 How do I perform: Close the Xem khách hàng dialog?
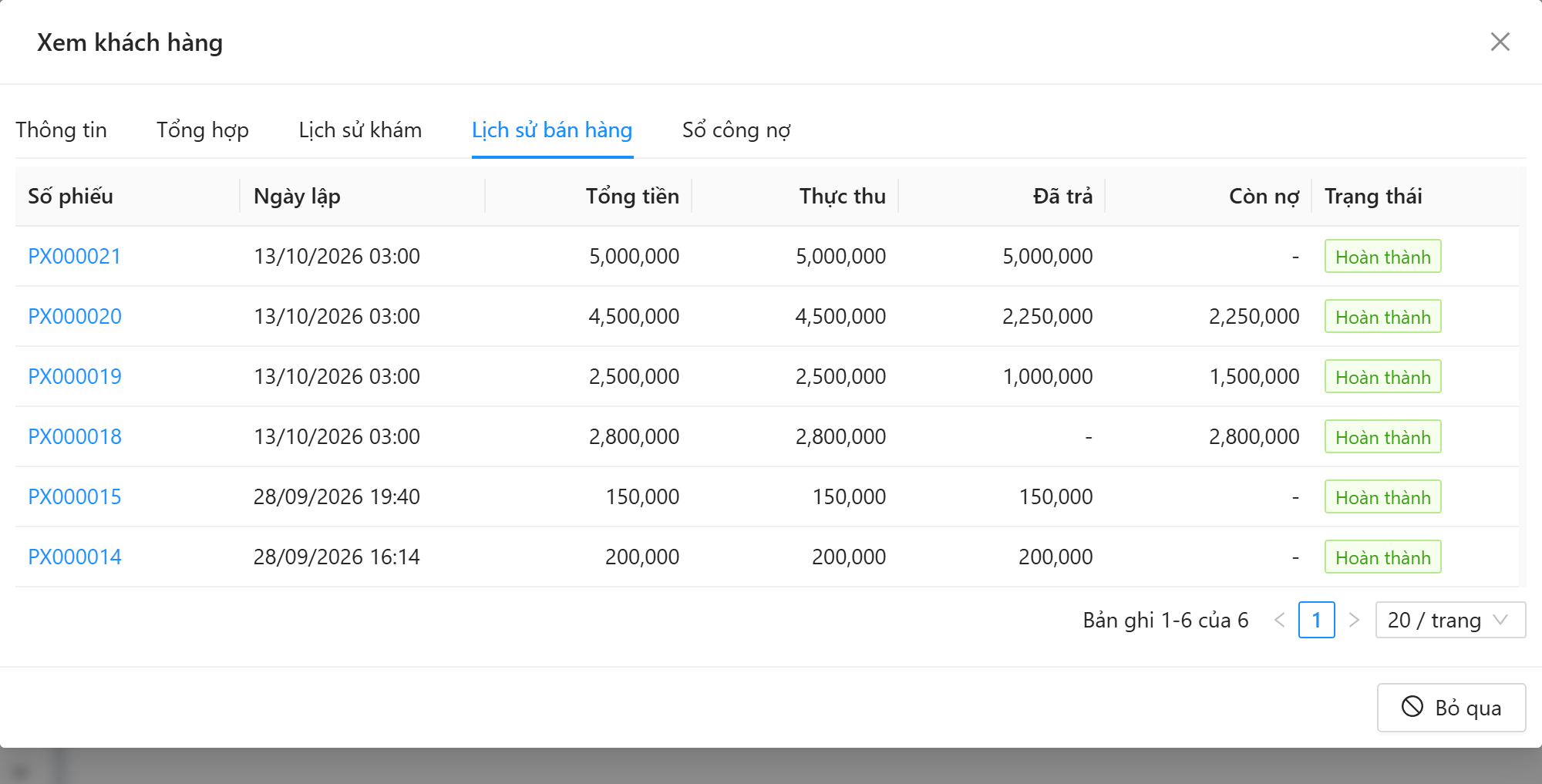[x=1500, y=42]
